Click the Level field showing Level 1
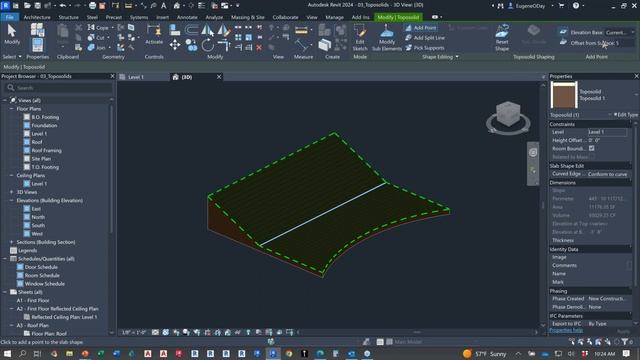The height and width of the screenshot is (360, 640). tap(607, 132)
